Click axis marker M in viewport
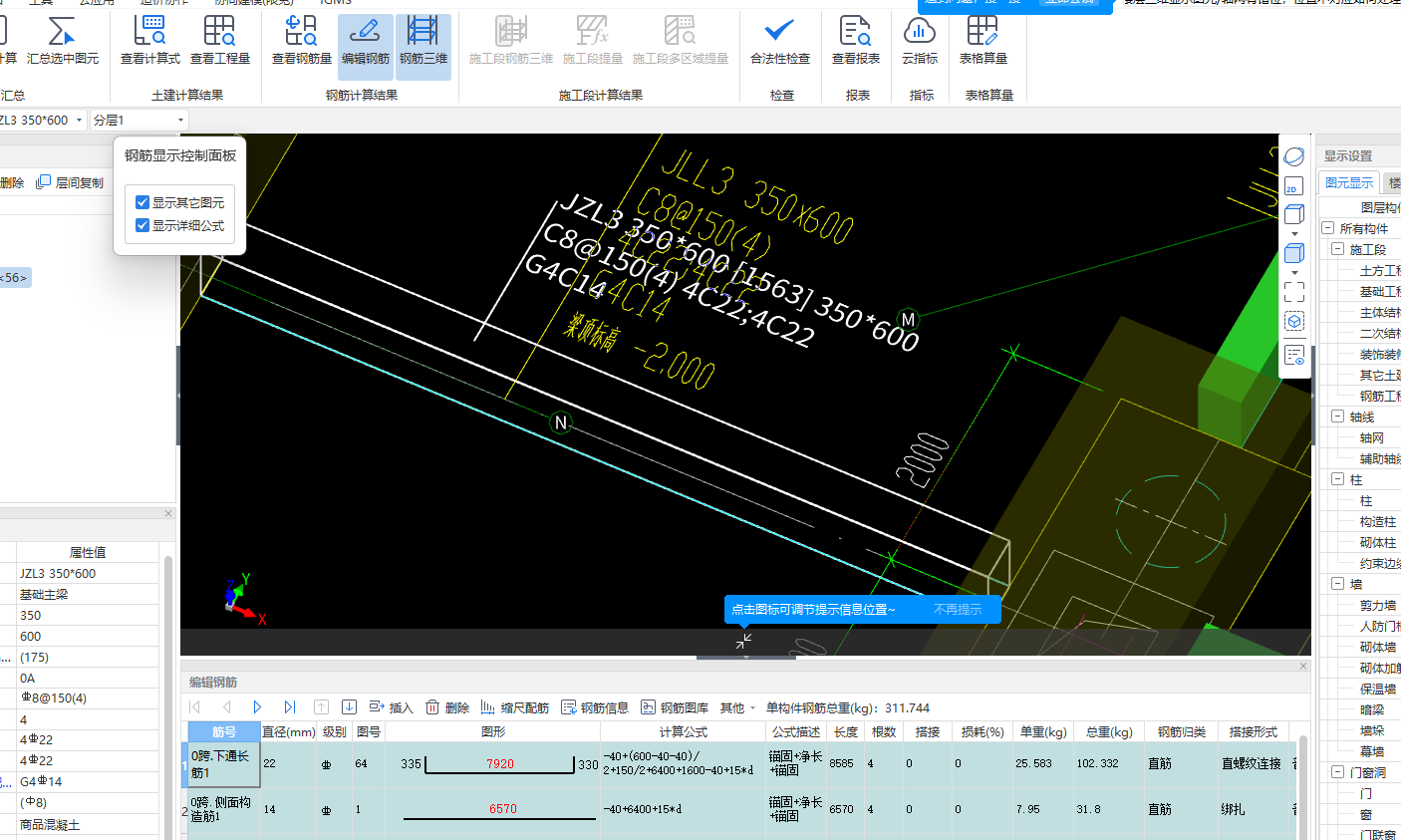 click(x=907, y=319)
